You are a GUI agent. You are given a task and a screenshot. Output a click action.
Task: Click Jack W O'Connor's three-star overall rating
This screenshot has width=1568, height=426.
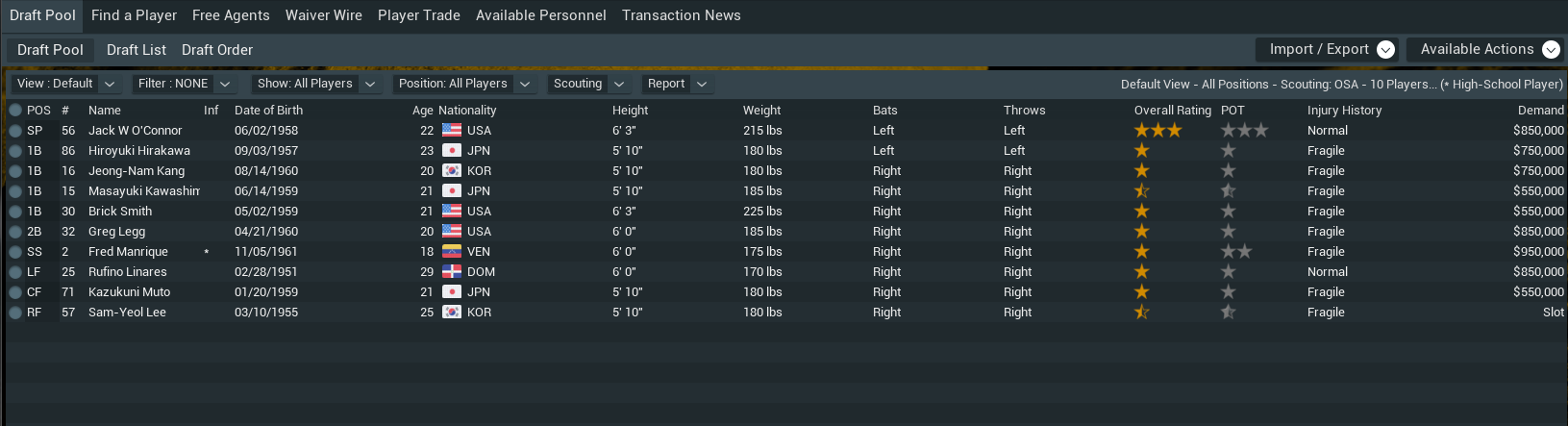tap(1157, 131)
